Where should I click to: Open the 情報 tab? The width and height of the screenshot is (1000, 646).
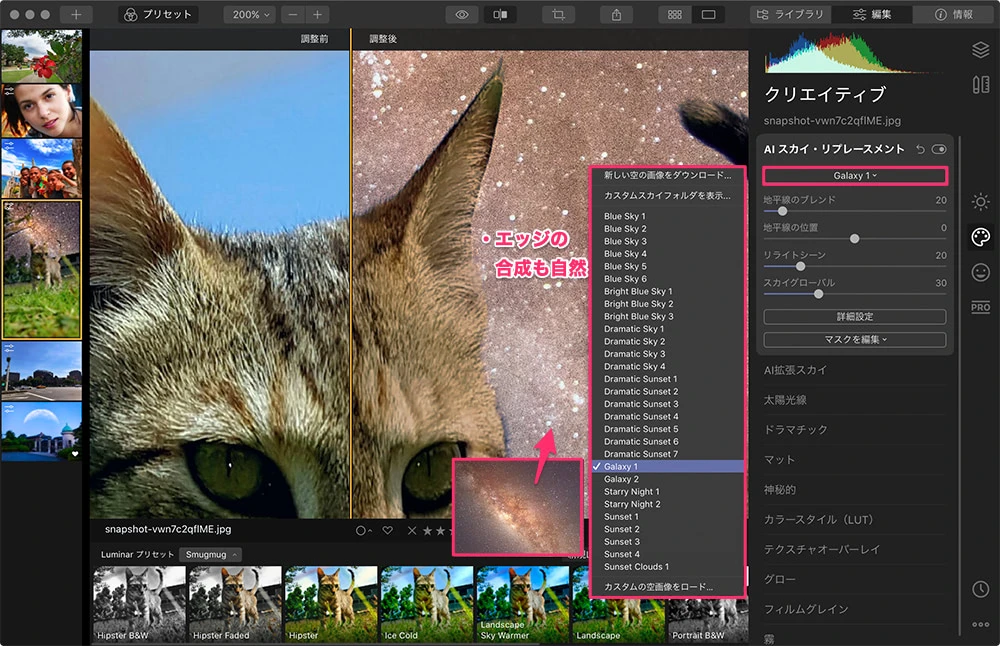pos(954,14)
